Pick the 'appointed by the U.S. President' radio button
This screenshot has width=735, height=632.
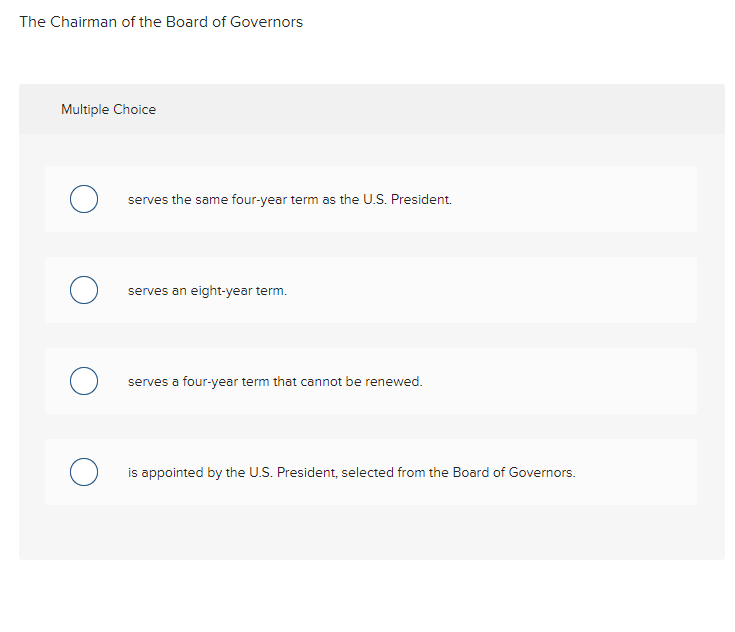click(83, 472)
